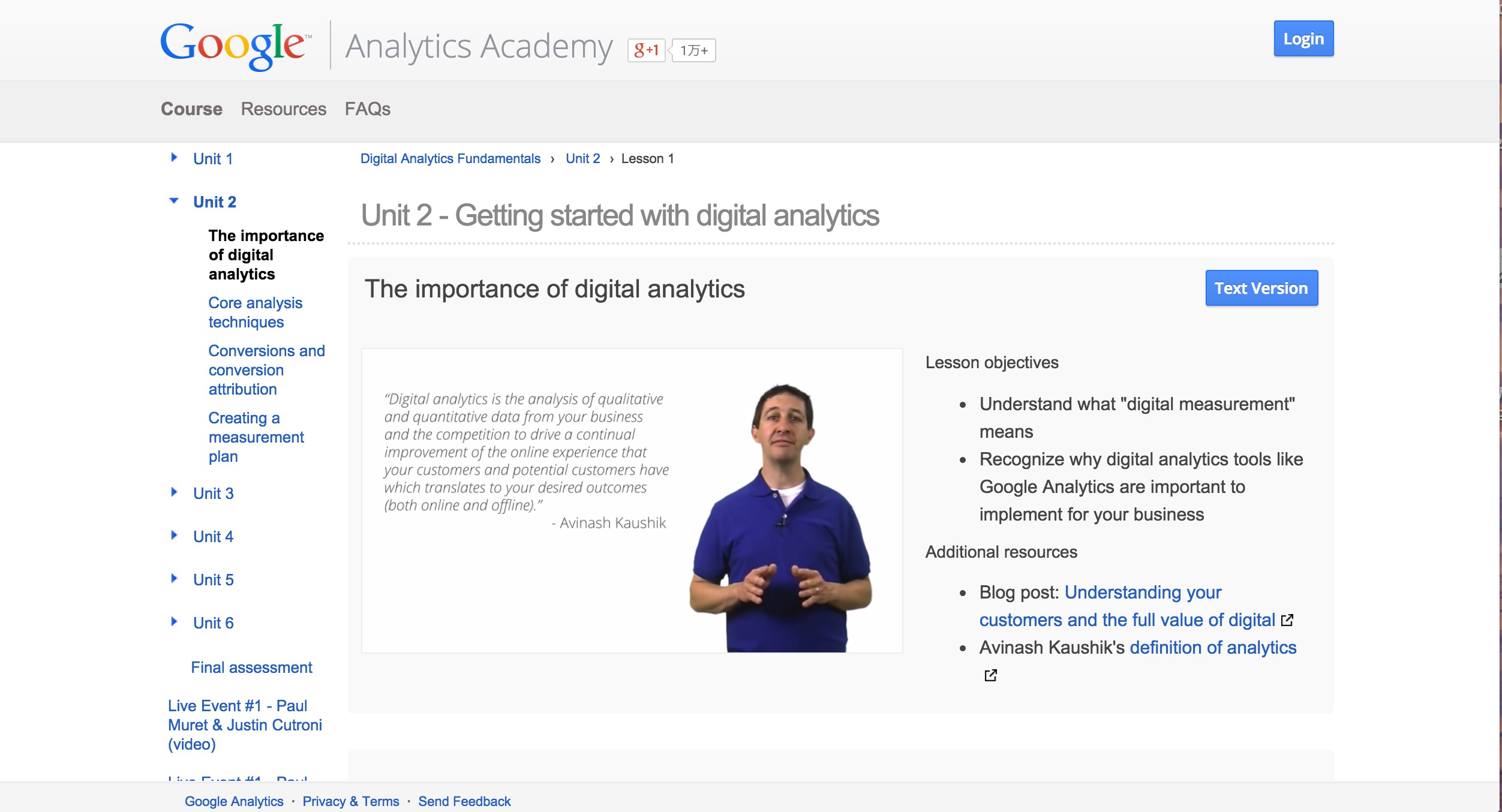The height and width of the screenshot is (812, 1502).
Task: Click the Login button
Action: coord(1302,39)
